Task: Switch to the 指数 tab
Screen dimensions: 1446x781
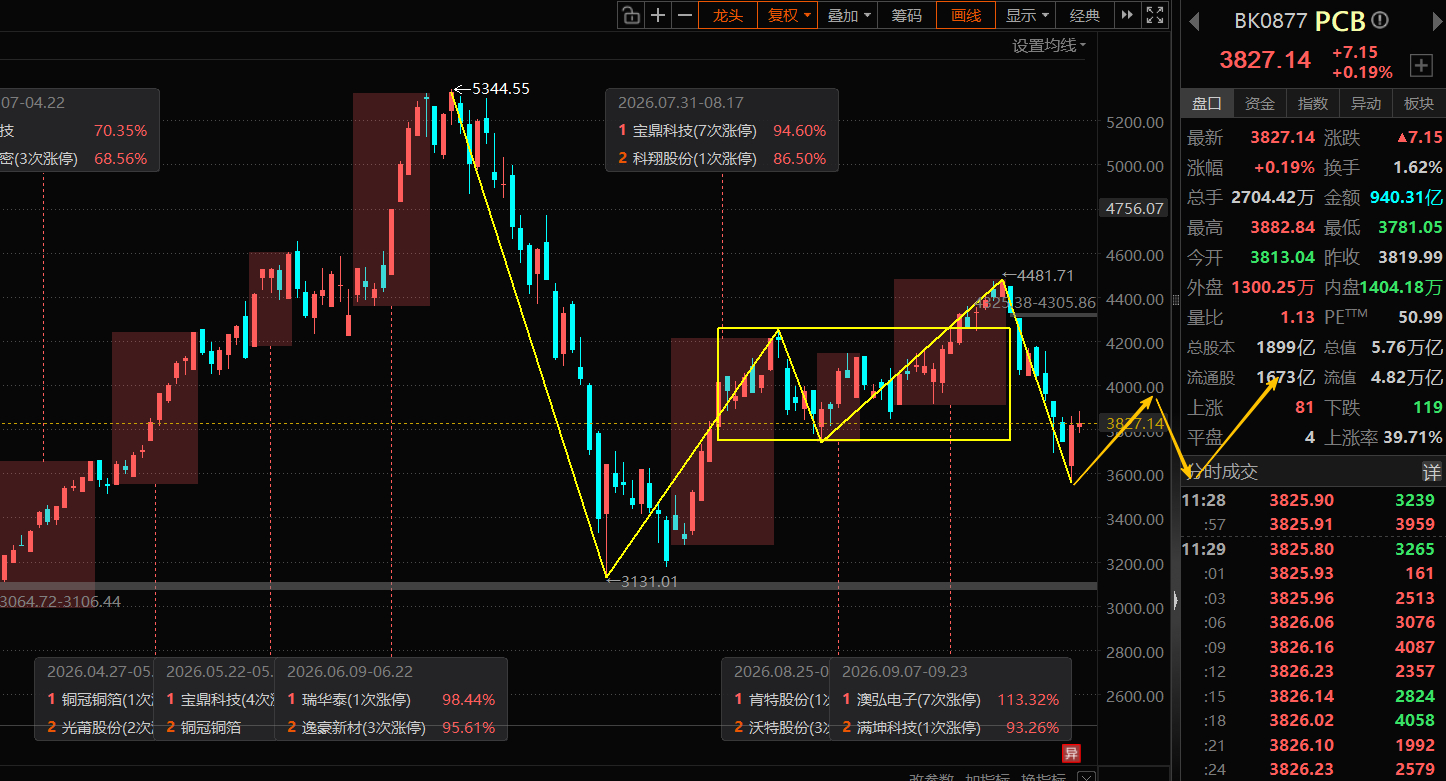Action: click(x=1313, y=103)
